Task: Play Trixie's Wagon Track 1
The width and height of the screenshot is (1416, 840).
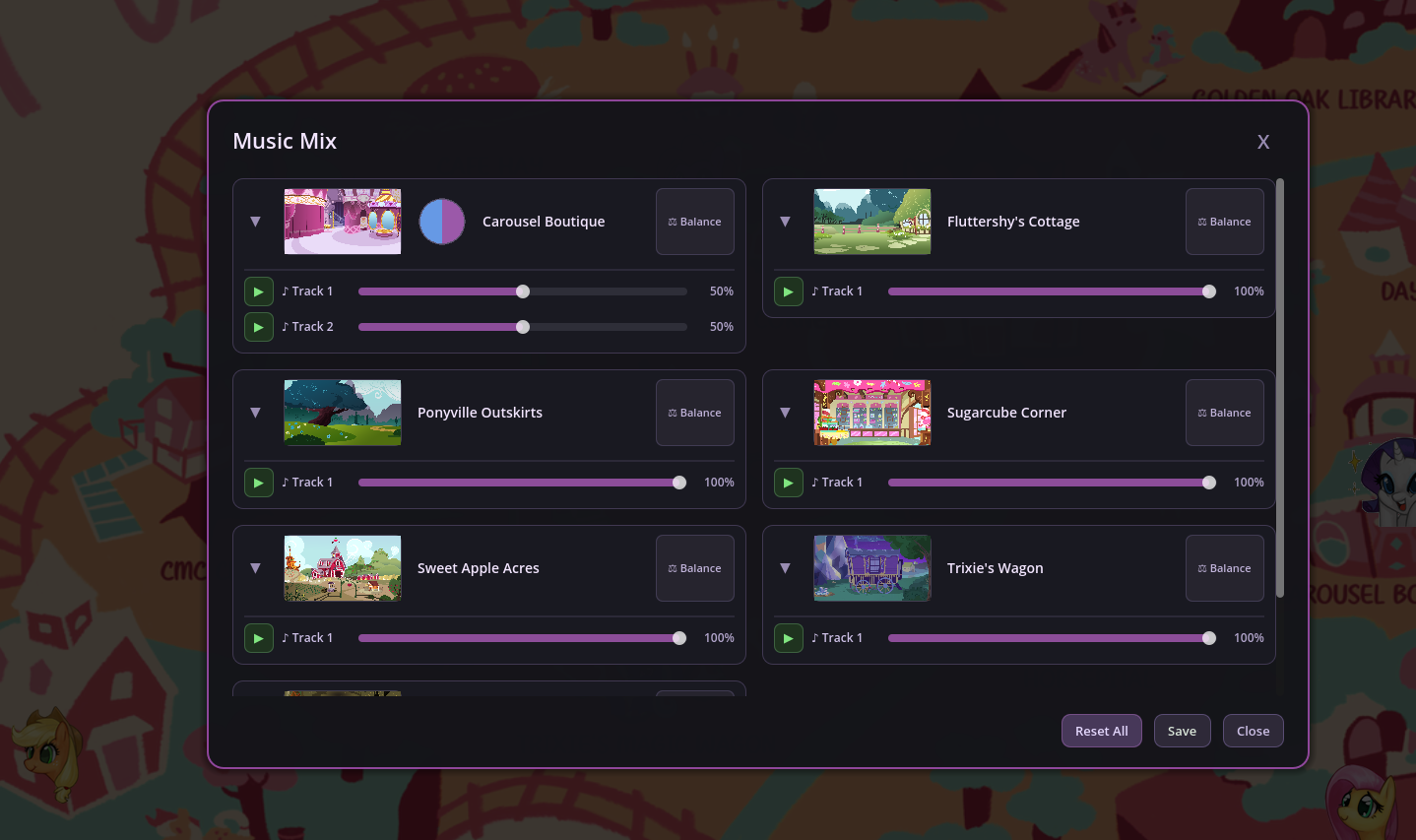Action: (788, 638)
